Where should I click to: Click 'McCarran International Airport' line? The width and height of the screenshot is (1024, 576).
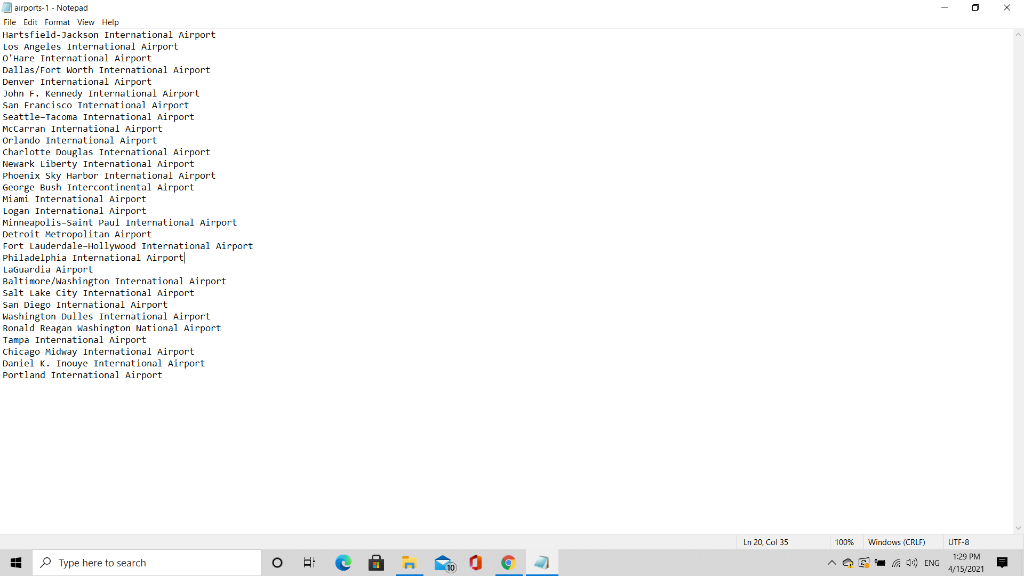coord(82,129)
